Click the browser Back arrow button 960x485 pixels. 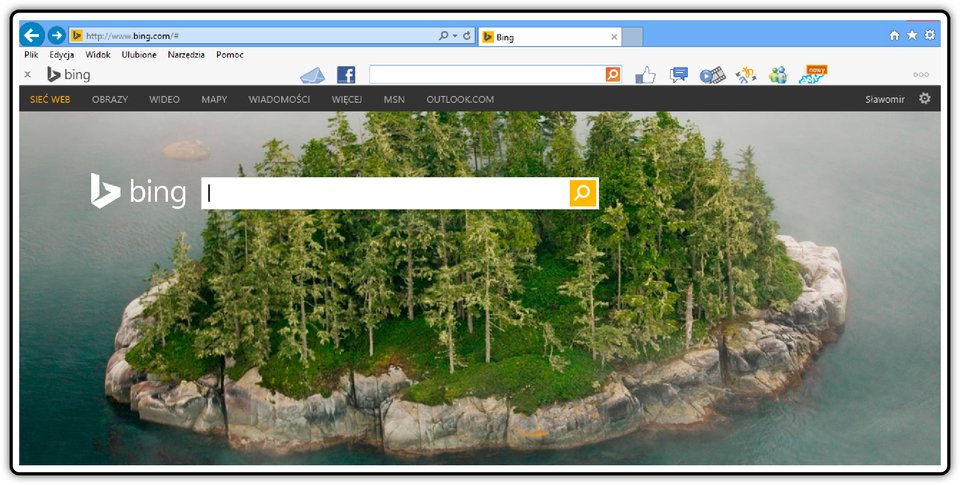pos(32,35)
